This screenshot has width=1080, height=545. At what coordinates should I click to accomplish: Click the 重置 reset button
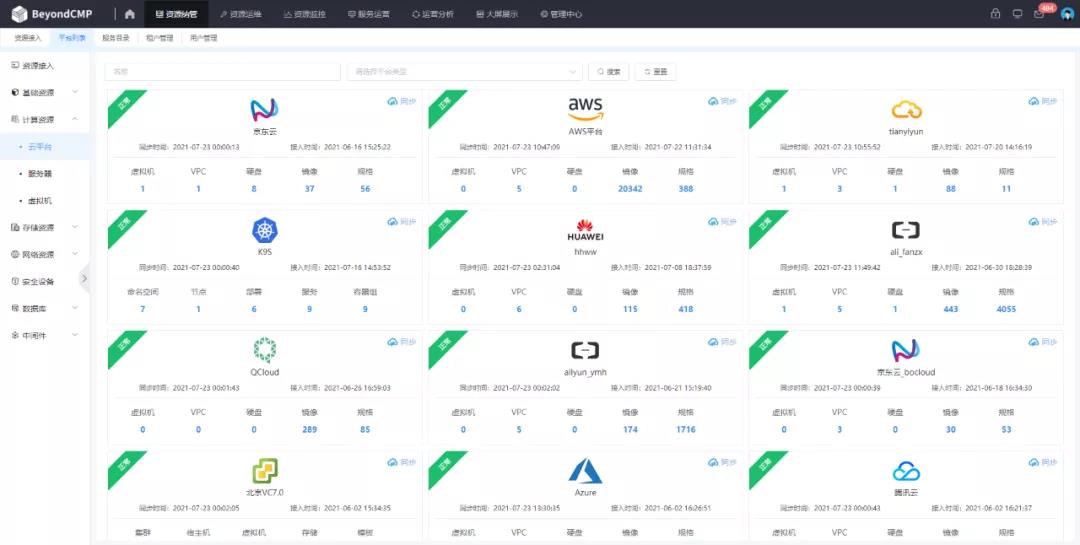coord(656,72)
